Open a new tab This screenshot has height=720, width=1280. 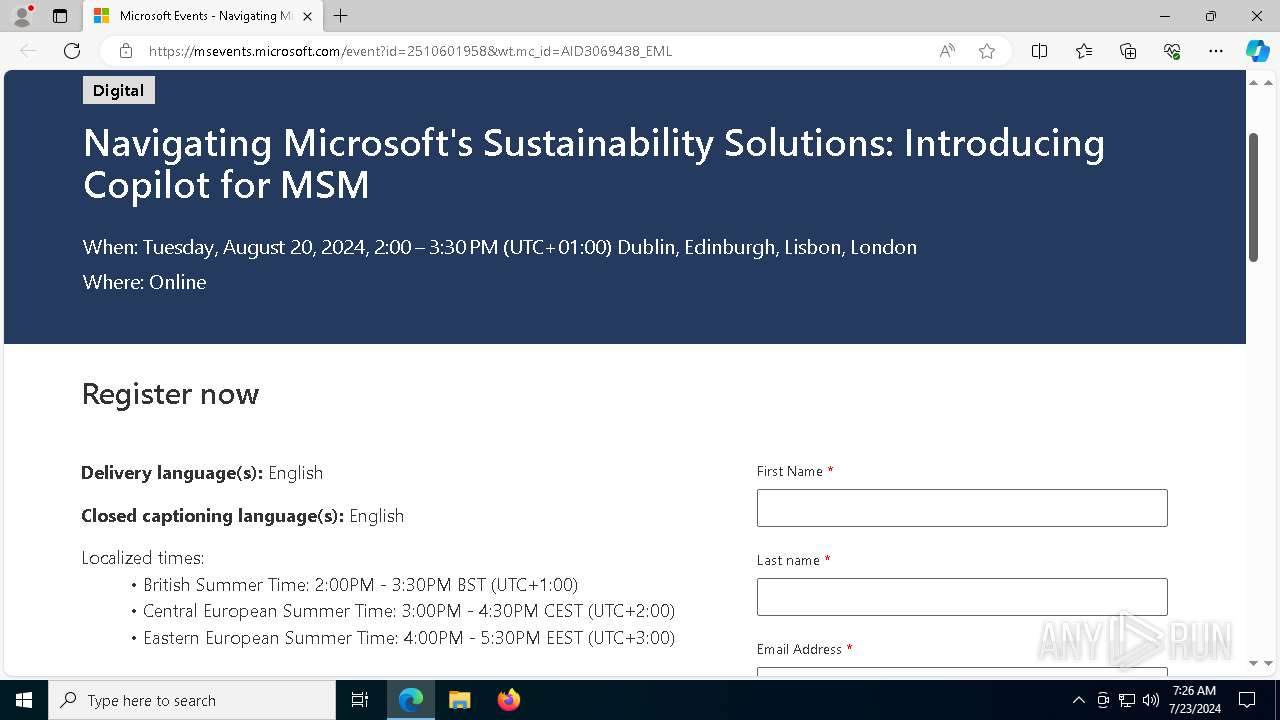point(341,16)
